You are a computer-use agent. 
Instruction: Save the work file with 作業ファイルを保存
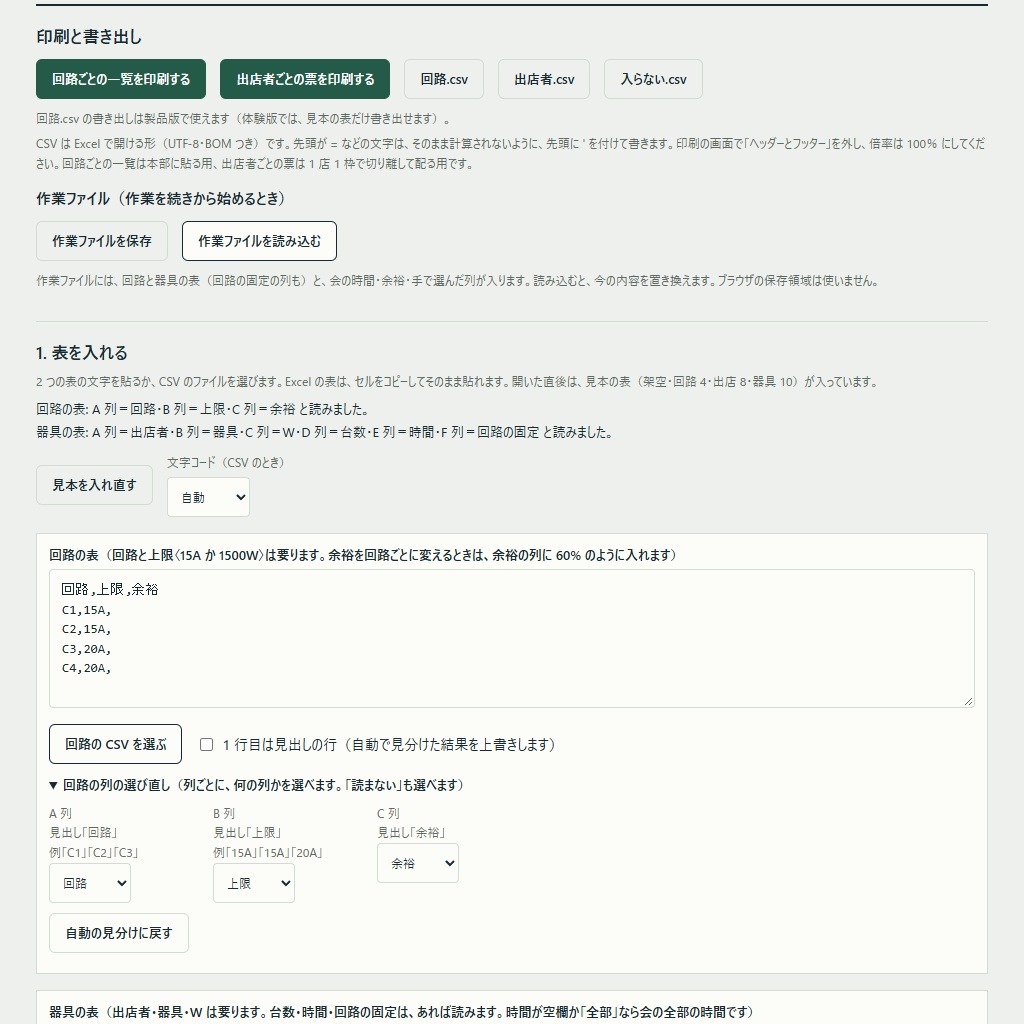102,241
